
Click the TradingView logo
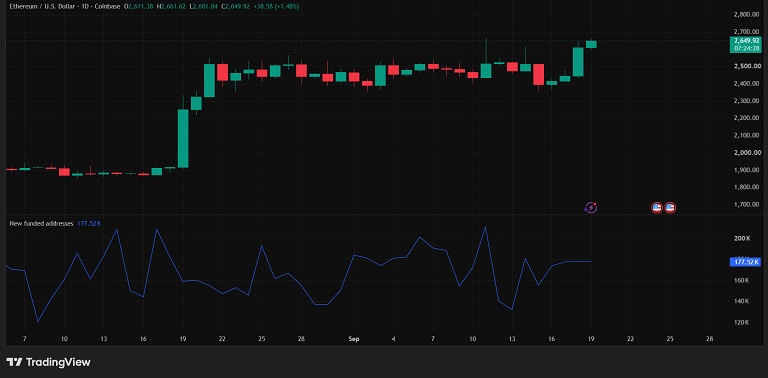pos(48,362)
